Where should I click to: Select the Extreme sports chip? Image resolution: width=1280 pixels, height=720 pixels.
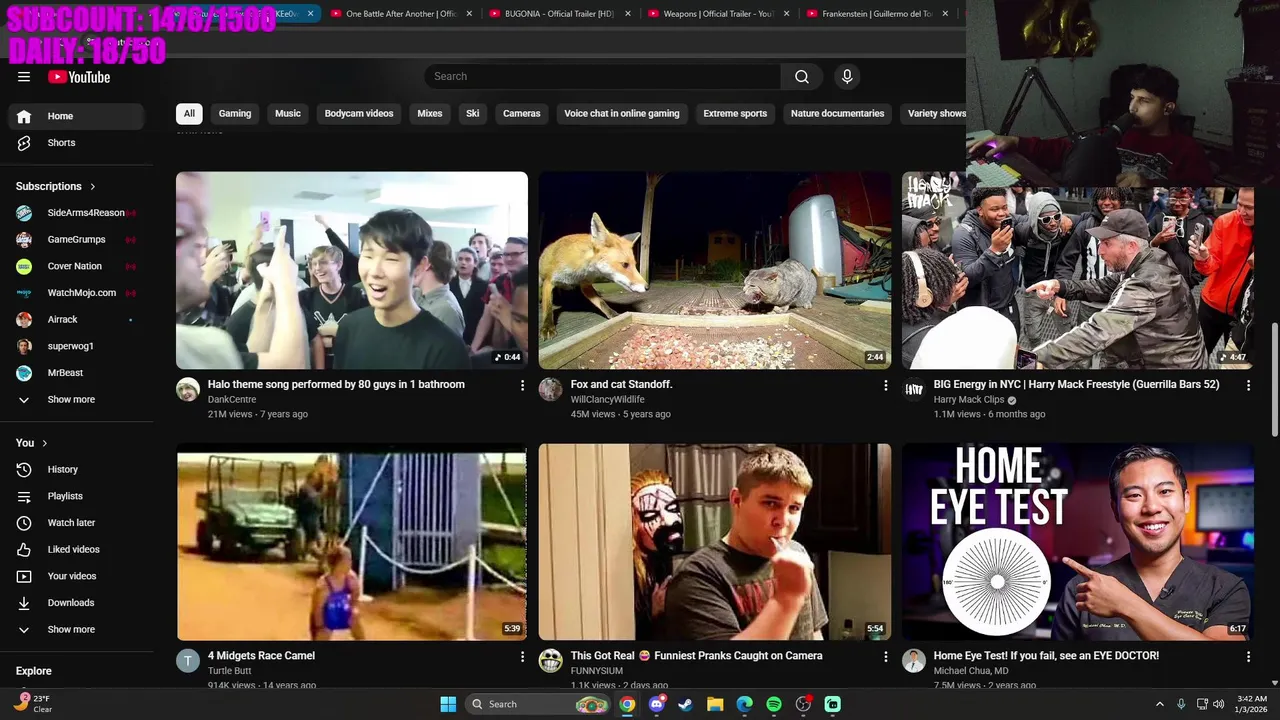[x=735, y=114]
